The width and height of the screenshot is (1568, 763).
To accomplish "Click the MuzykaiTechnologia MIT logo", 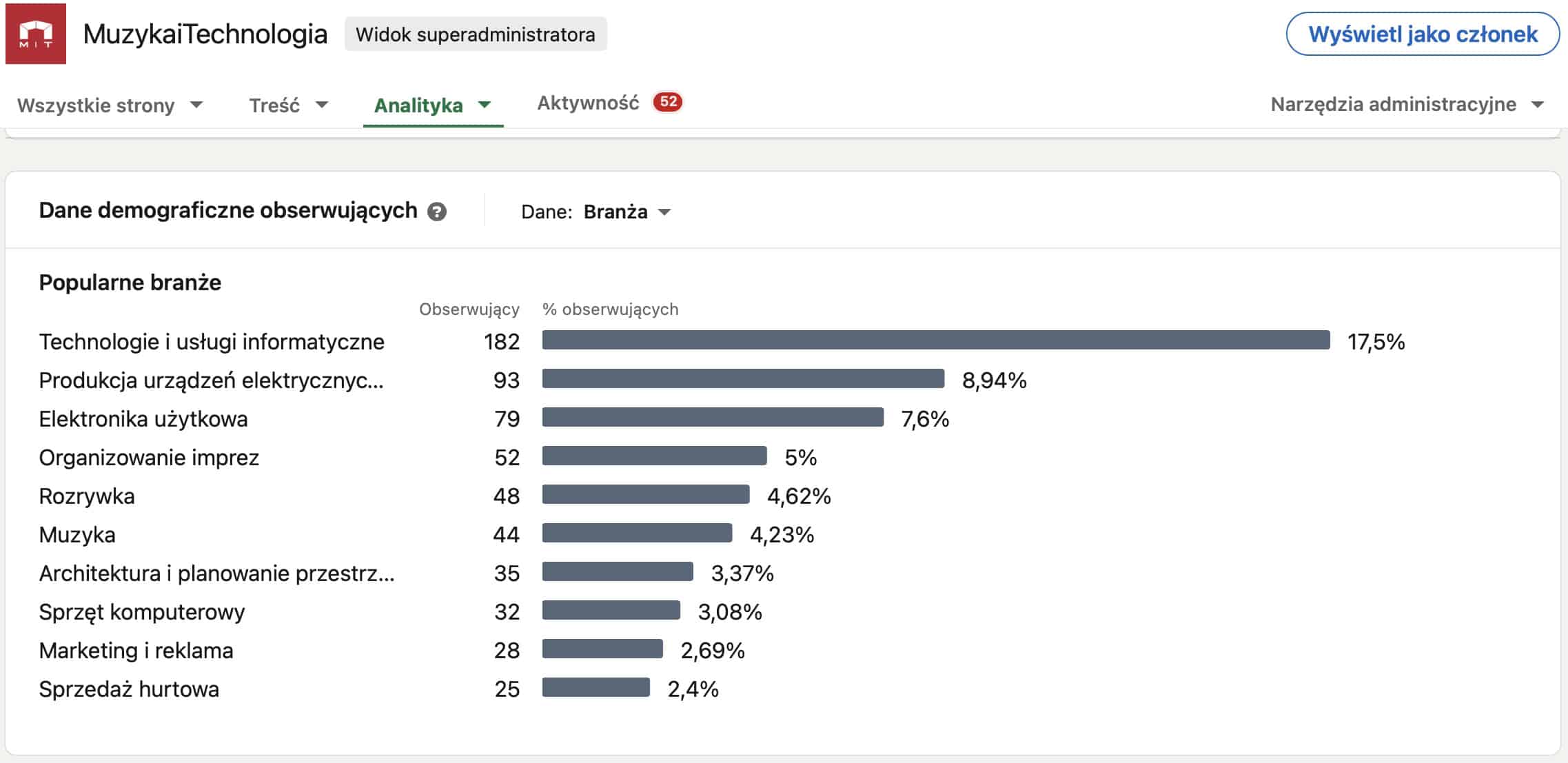I will click(x=36, y=34).
